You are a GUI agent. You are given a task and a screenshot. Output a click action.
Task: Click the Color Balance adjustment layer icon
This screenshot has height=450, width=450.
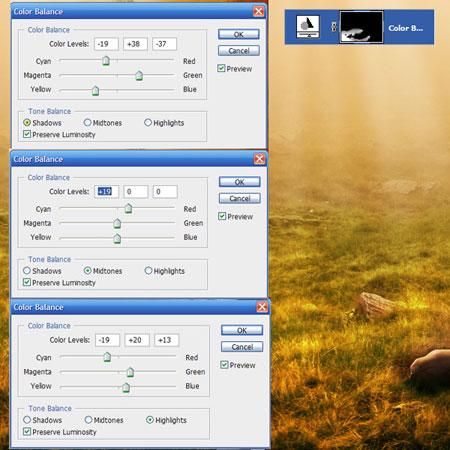pos(308,27)
